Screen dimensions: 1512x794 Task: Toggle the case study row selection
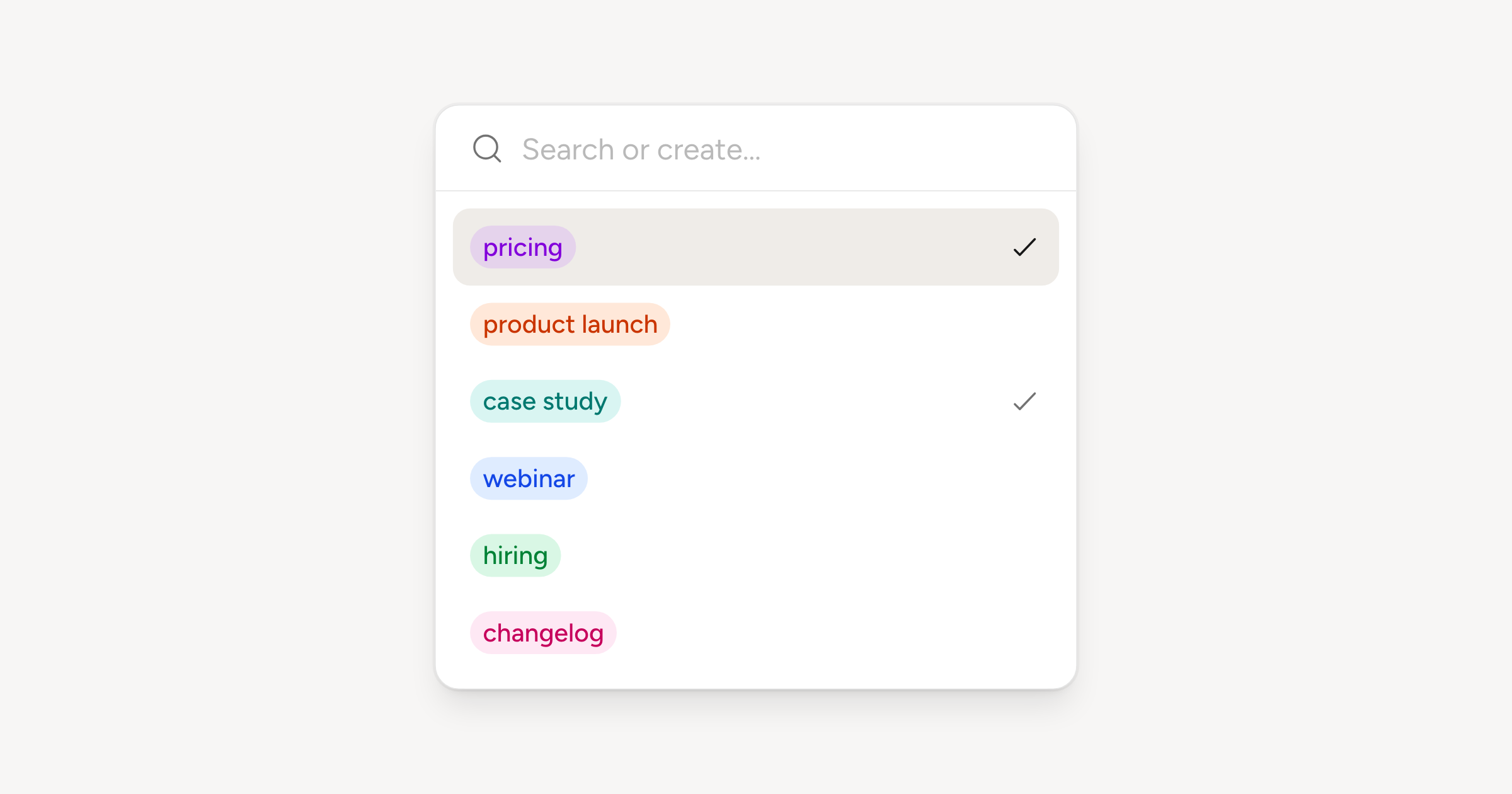pos(756,401)
